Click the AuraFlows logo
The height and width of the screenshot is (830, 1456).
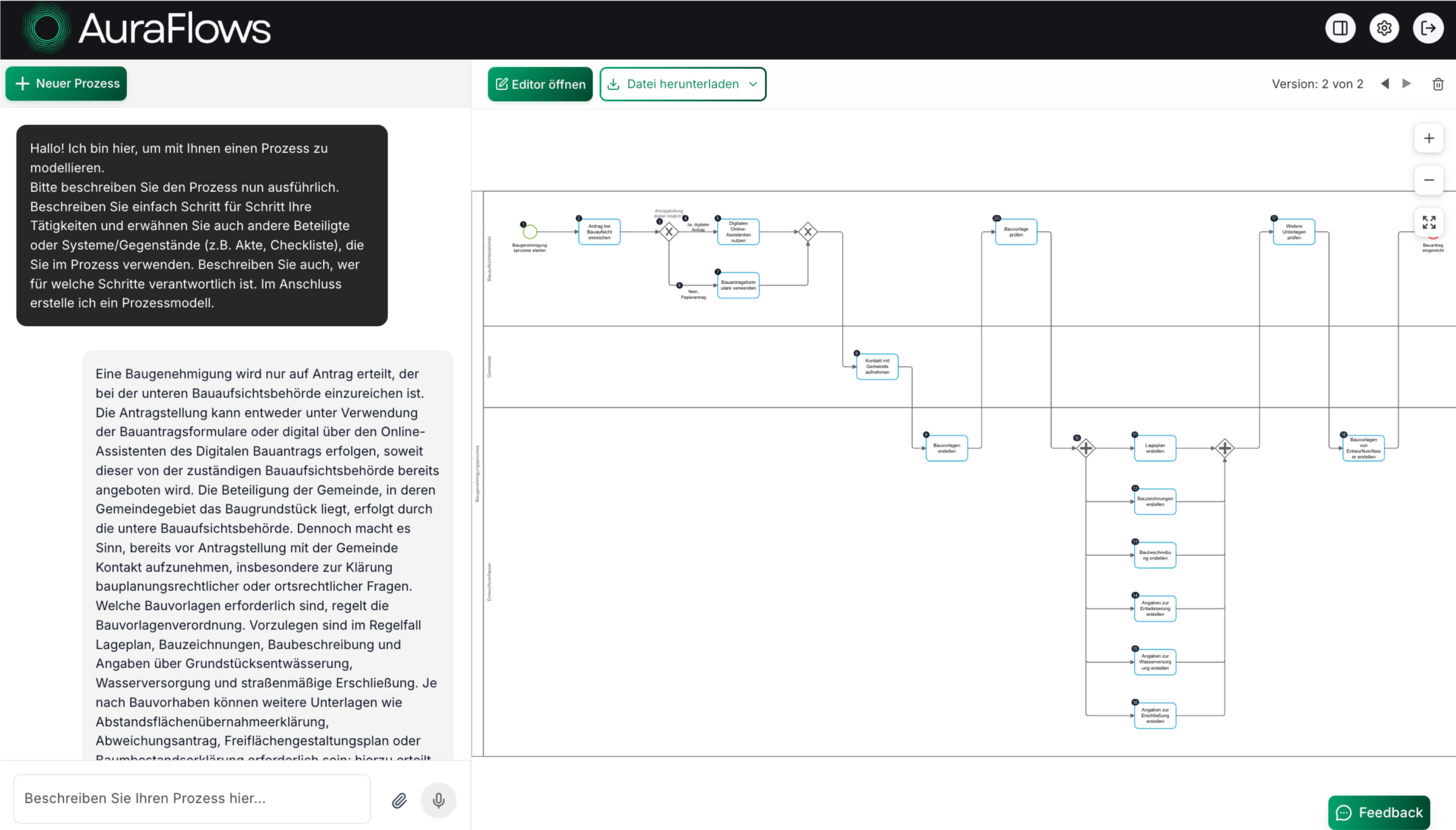[x=146, y=28]
